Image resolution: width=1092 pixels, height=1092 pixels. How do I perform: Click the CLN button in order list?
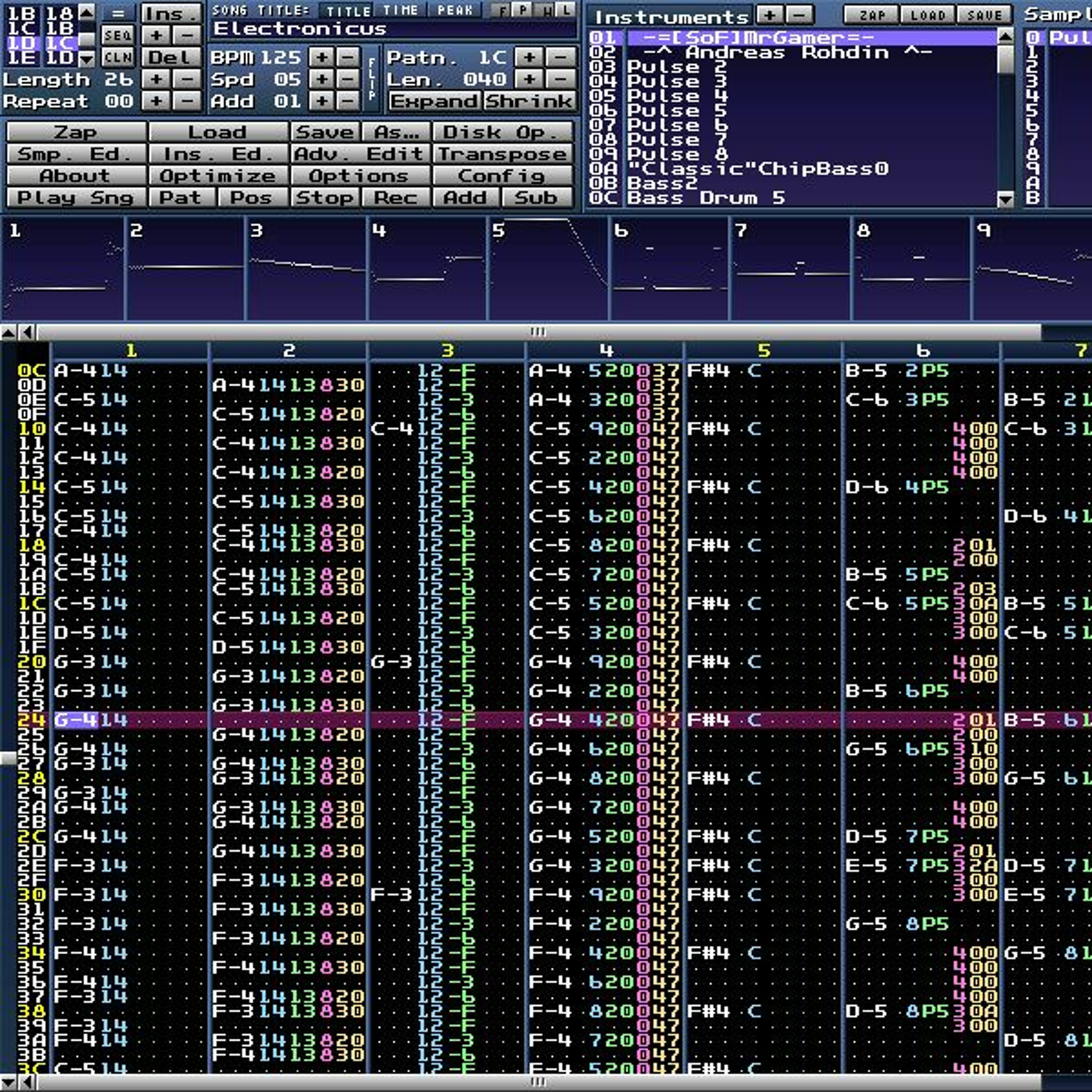coord(118,57)
